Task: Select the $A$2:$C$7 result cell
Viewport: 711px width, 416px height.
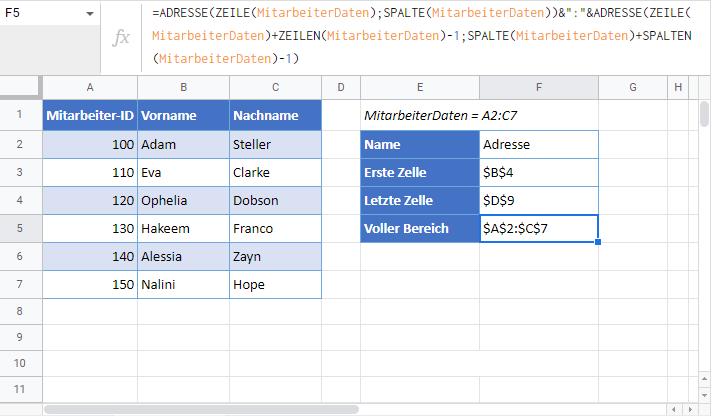Action: click(x=539, y=228)
